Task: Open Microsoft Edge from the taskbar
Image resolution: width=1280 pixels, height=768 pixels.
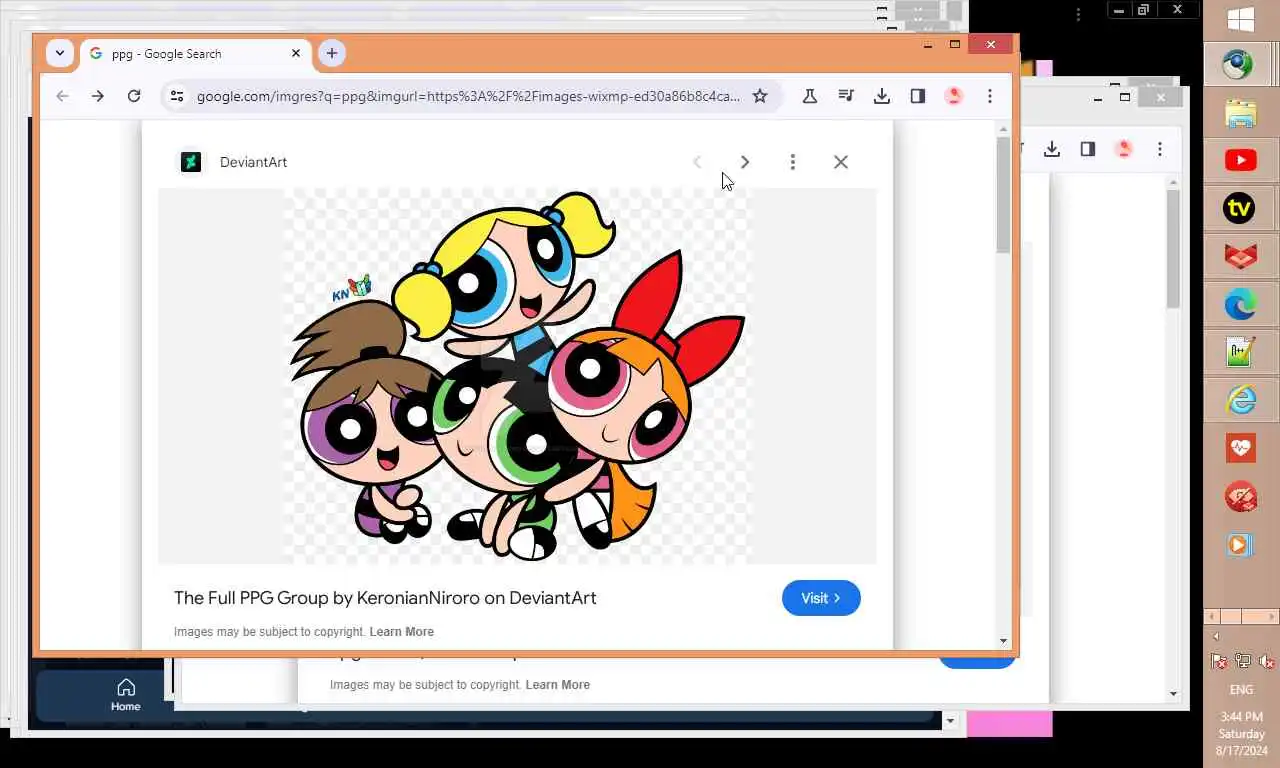Action: click(x=1241, y=304)
